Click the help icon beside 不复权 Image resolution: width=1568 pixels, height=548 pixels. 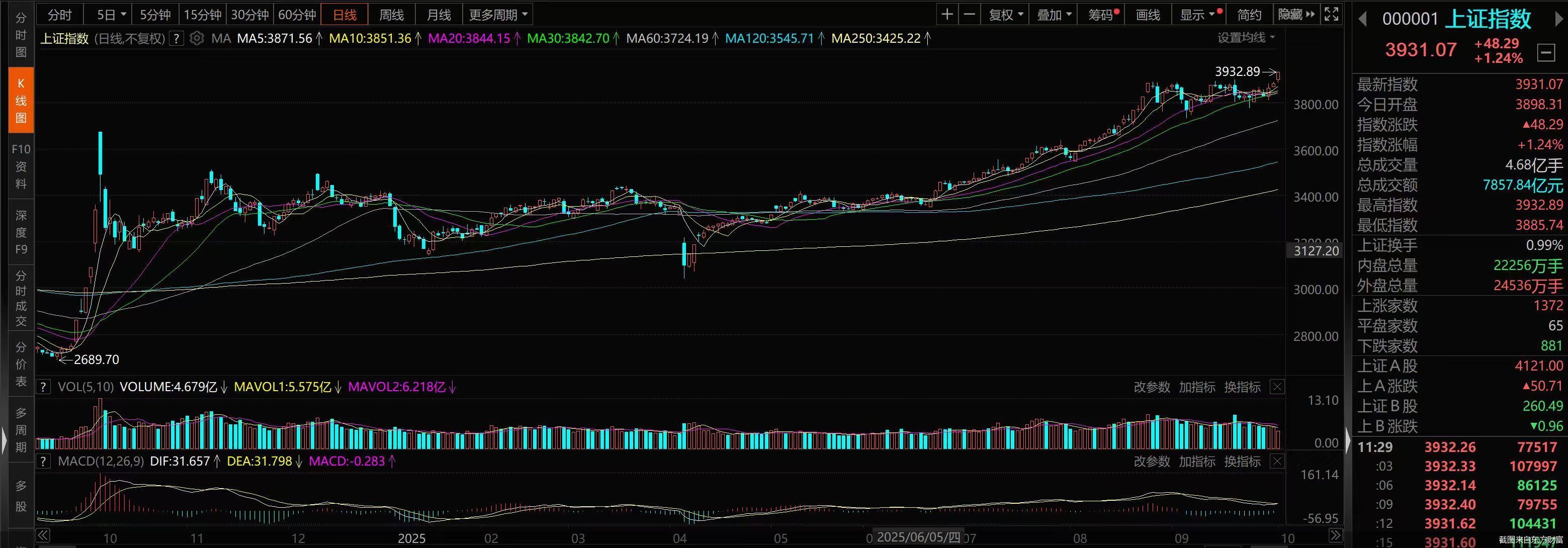pyautogui.click(x=176, y=38)
